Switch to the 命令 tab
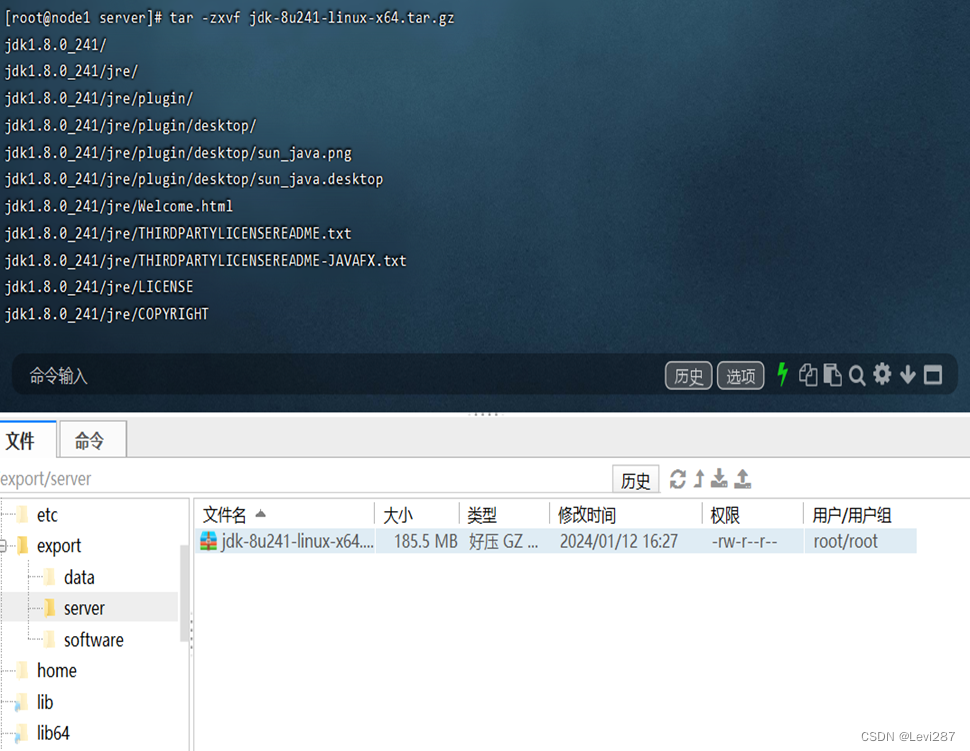This screenshot has height=751, width=970. click(x=91, y=439)
